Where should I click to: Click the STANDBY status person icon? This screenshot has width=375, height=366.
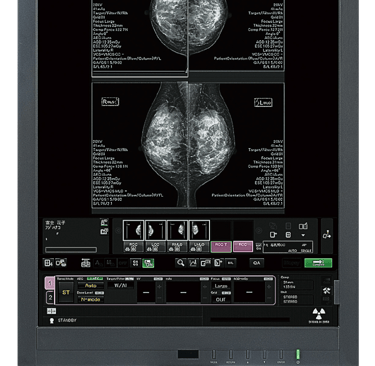pyautogui.click(x=52, y=320)
